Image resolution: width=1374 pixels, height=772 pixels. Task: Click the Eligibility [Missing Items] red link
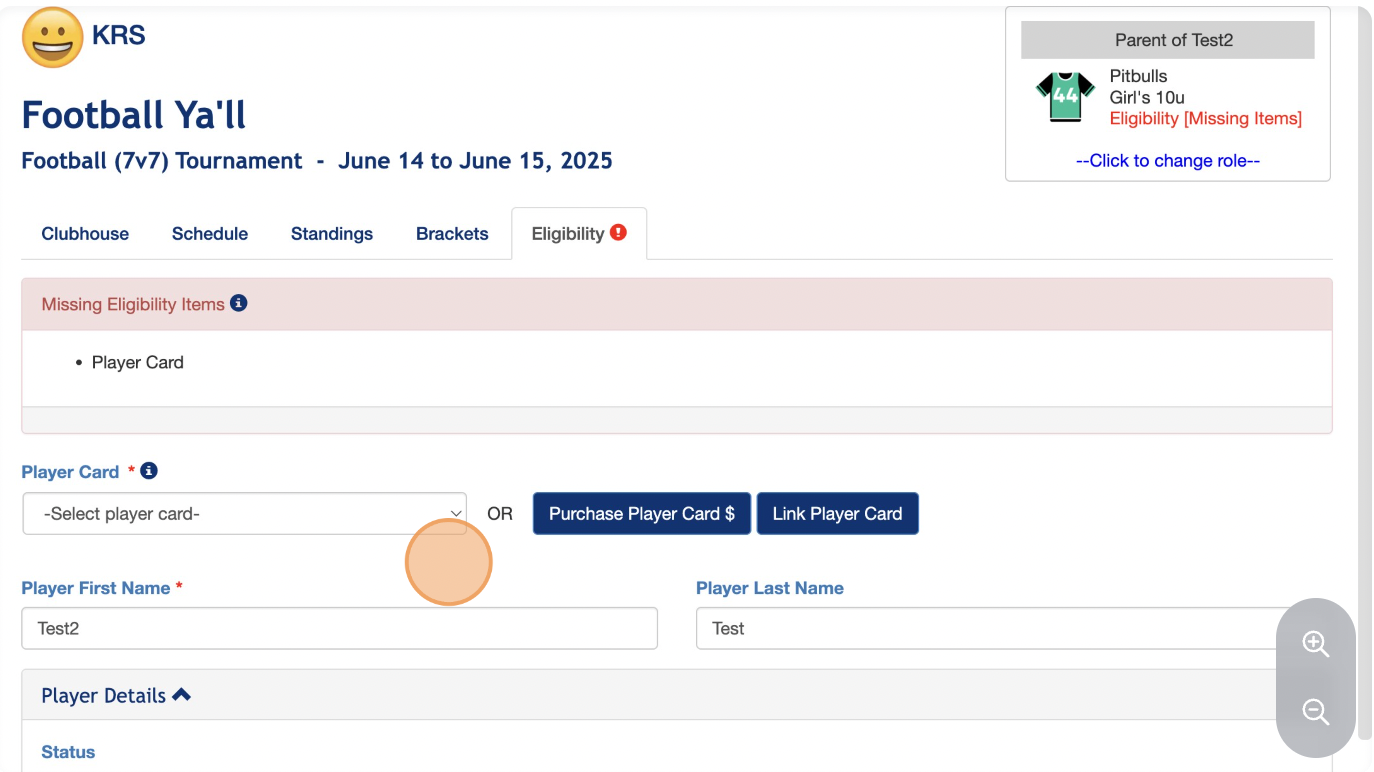pyautogui.click(x=1205, y=118)
